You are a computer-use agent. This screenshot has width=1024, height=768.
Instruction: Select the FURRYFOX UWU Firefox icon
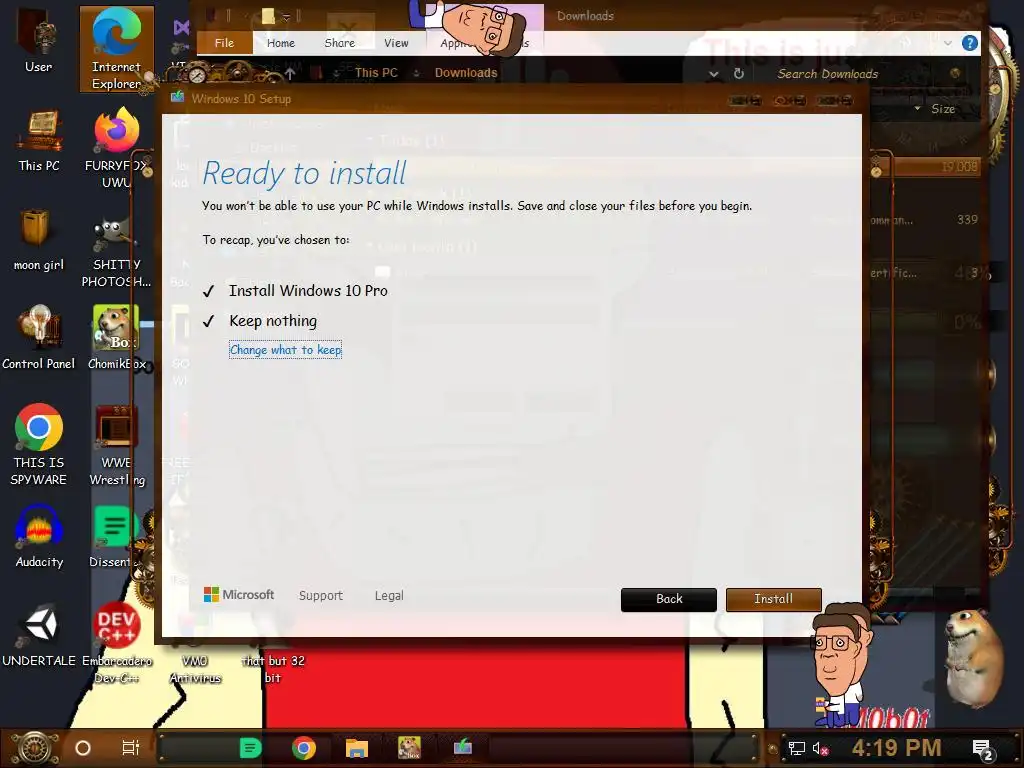pos(116,149)
